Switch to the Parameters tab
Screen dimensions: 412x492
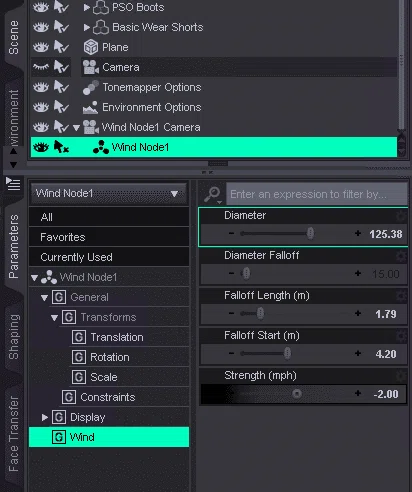[x=14, y=247]
